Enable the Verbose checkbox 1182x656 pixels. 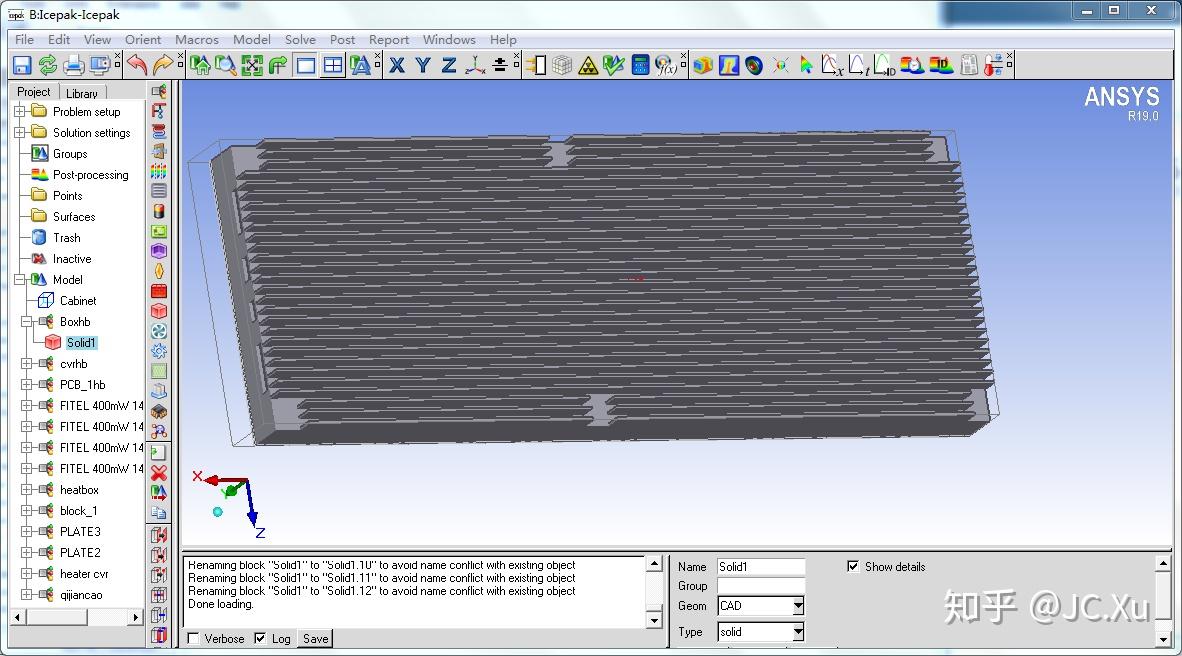click(193, 639)
